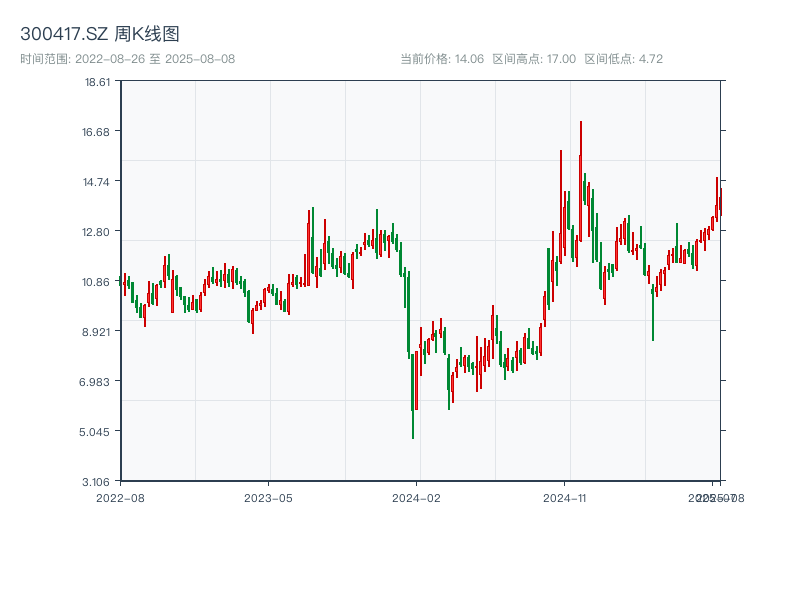Click the 区间低点 4.72 label
The height and width of the screenshot is (600, 800).
[624, 59]
